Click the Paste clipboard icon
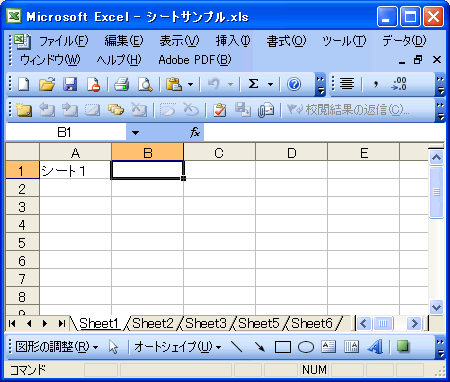The image size is (450, 382). (x=174, y=84)
